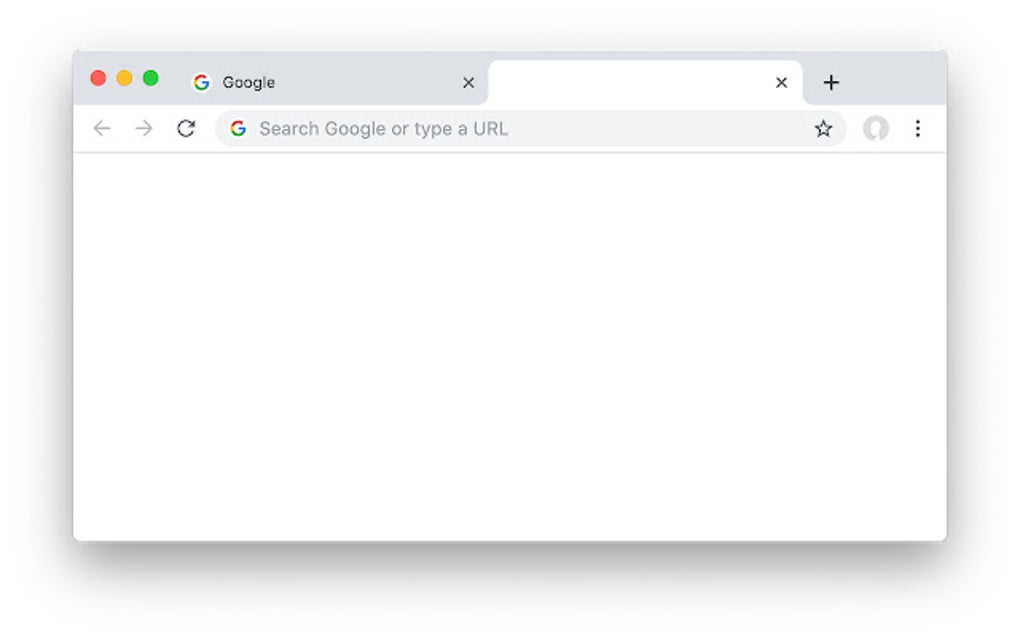Close the Google tab
Viewport: 1020px width, 638px height.
pos(468,82)
